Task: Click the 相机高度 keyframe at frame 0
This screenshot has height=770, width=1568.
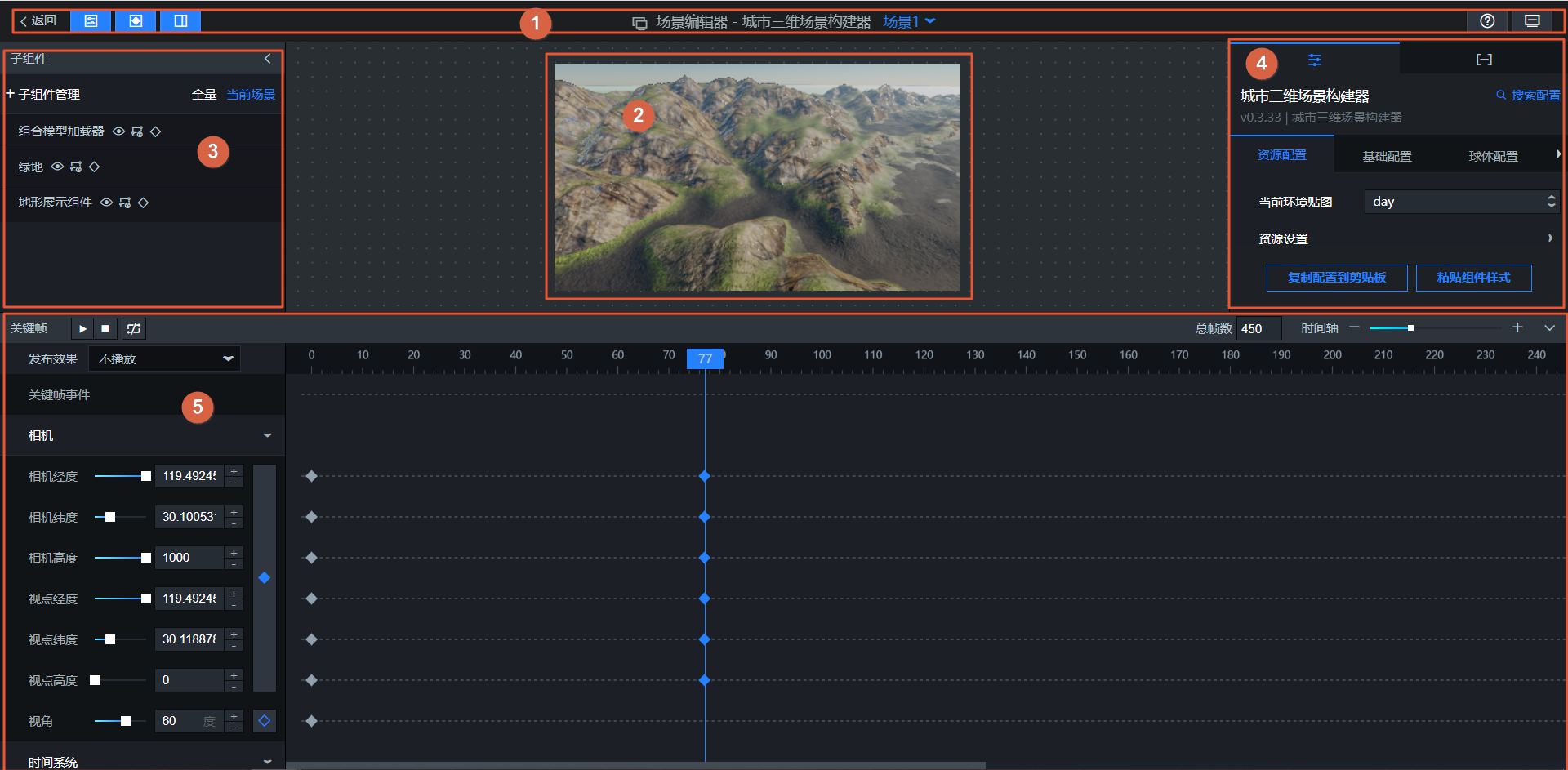Action: tap(311, 558)
